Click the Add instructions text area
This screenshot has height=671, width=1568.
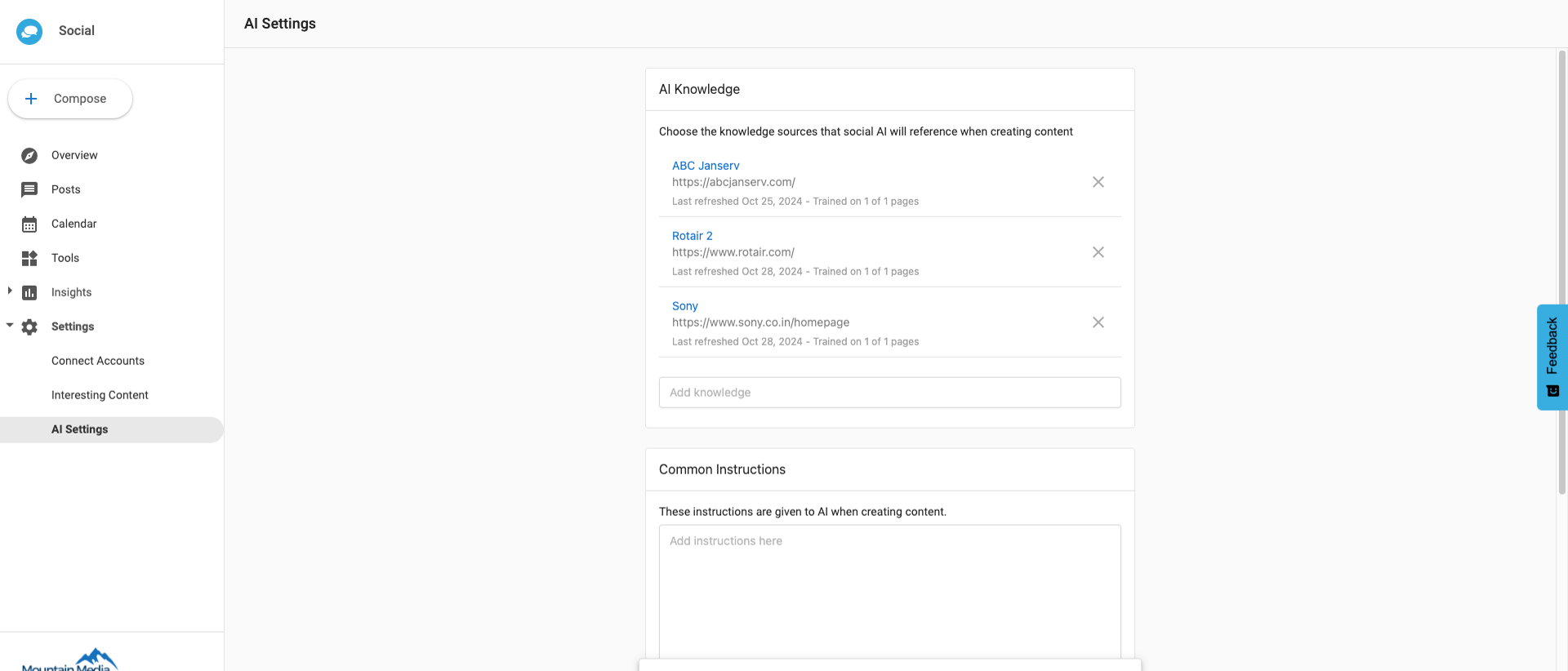890,592
